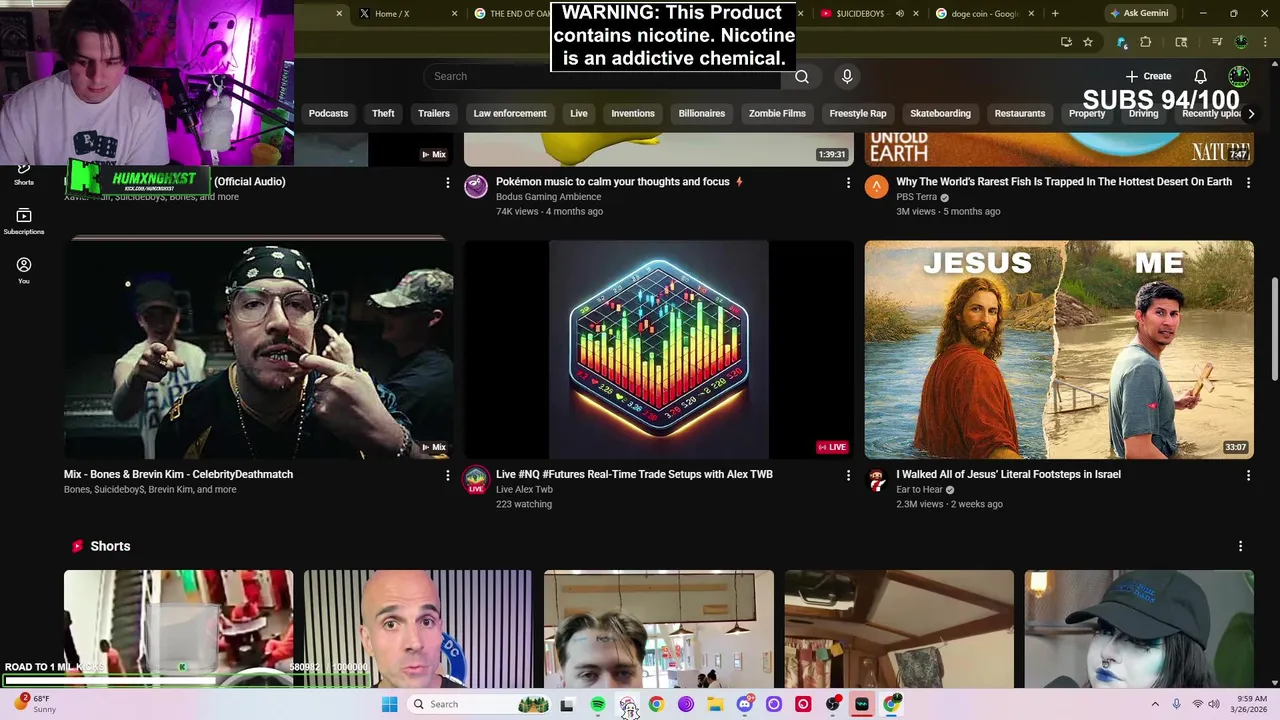The image size is (1280, 720).
Task: Open options for Pokémon music video
Action: pos(848,182)
